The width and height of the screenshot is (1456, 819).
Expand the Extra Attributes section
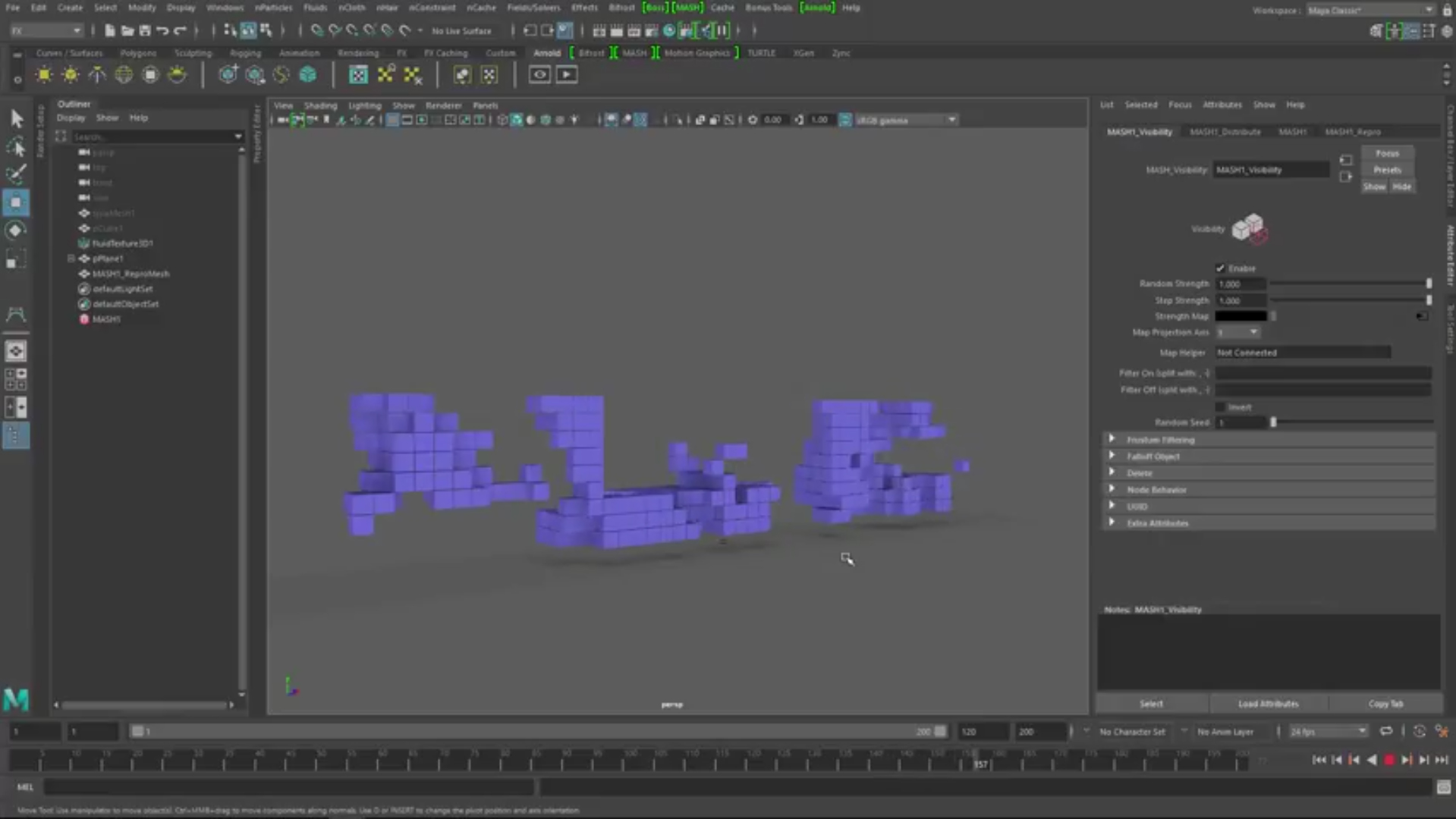(x=1268, y=523)
